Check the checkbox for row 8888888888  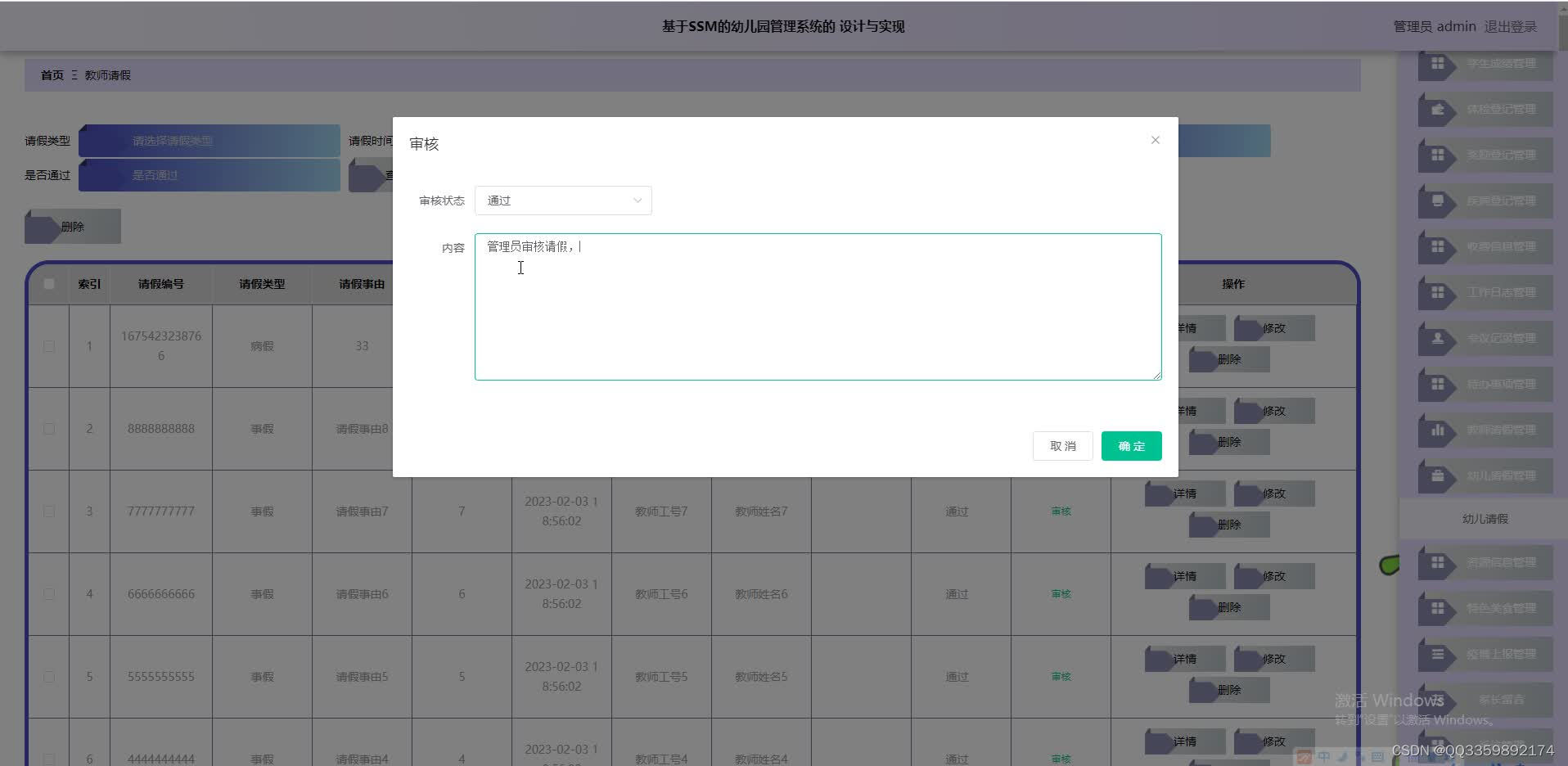coord(49,429)
